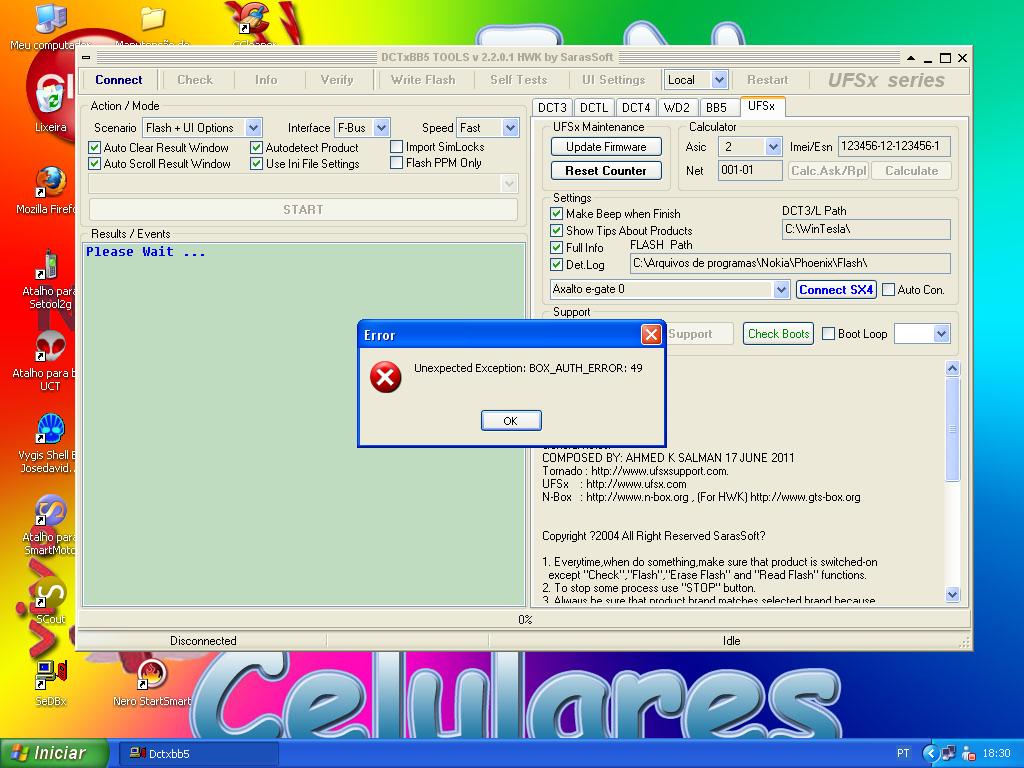The width and height of the screenshot is (1024, 768).
Task: Click the SCout desktop shortcut
Action: (50, 594)
